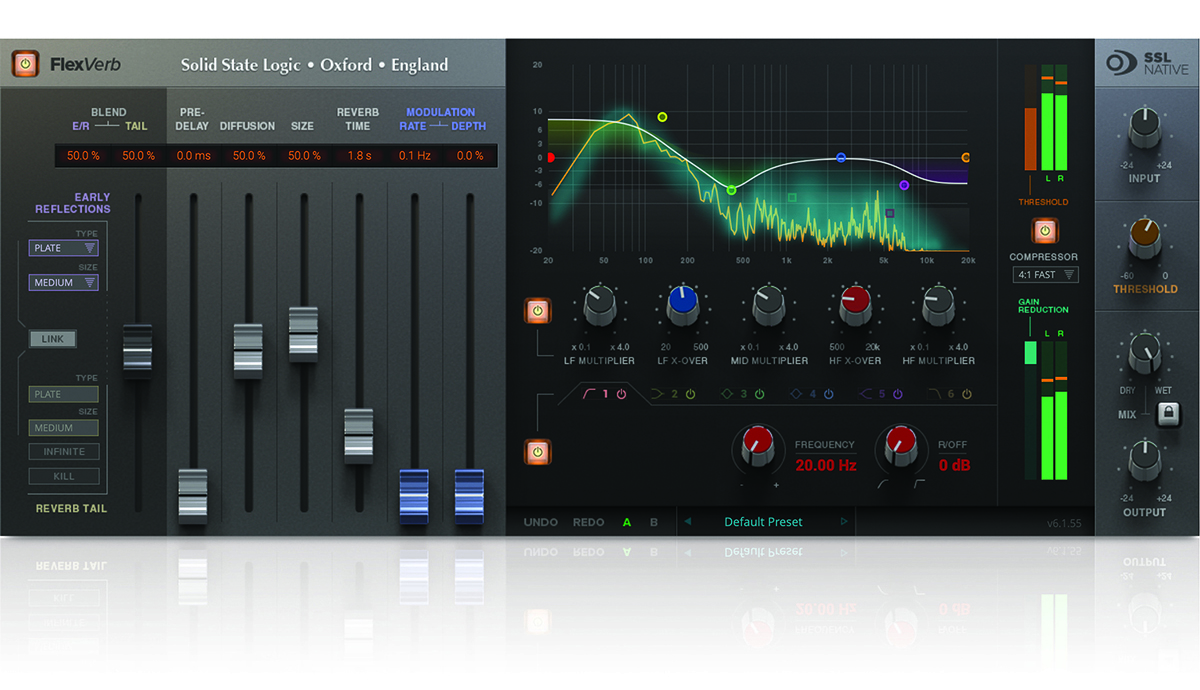This screenshot has height=690, width=1200.
Task: Click the REDO button
Action: 589,522
